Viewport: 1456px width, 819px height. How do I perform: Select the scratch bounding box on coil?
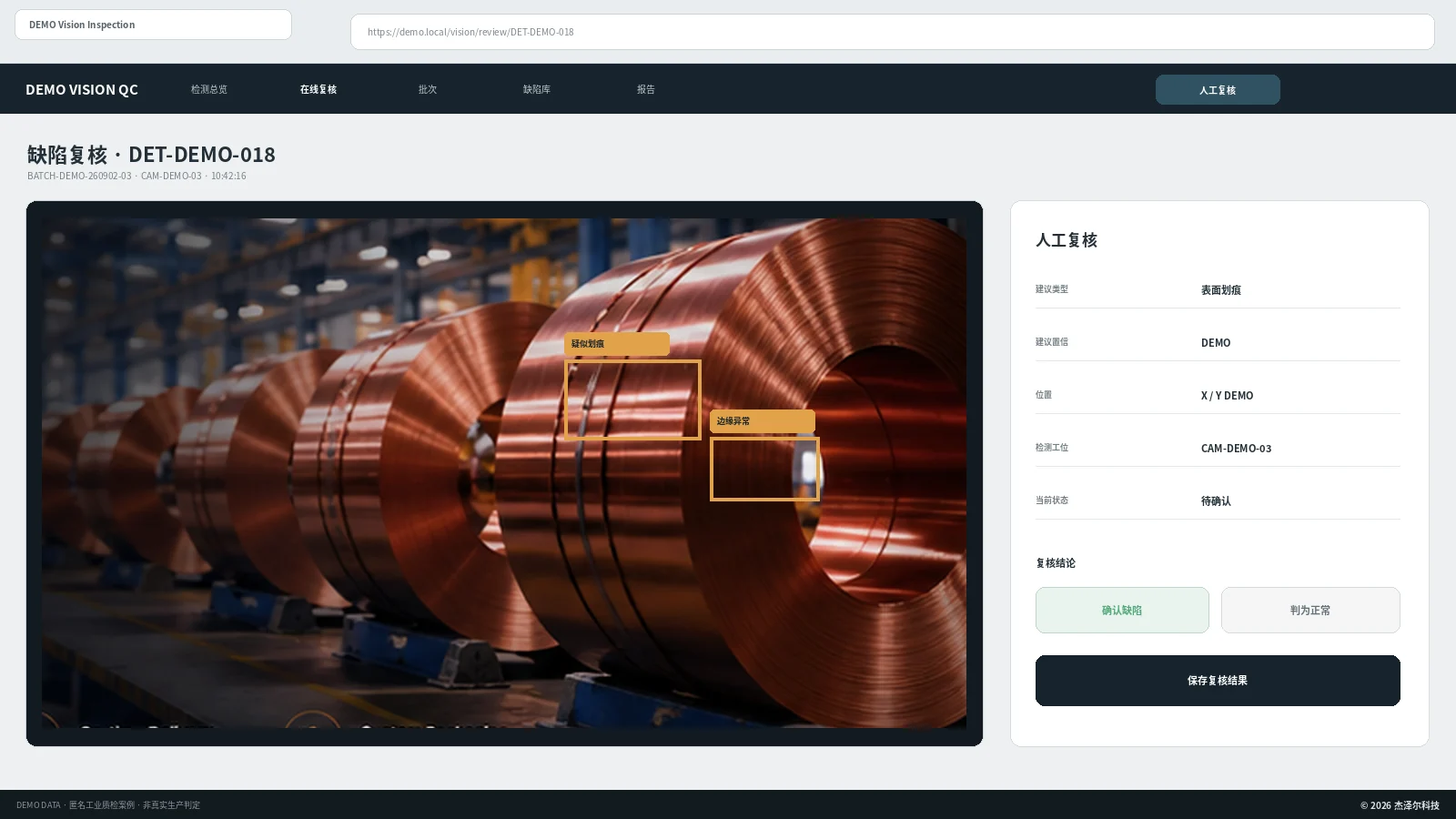point(632,399)
